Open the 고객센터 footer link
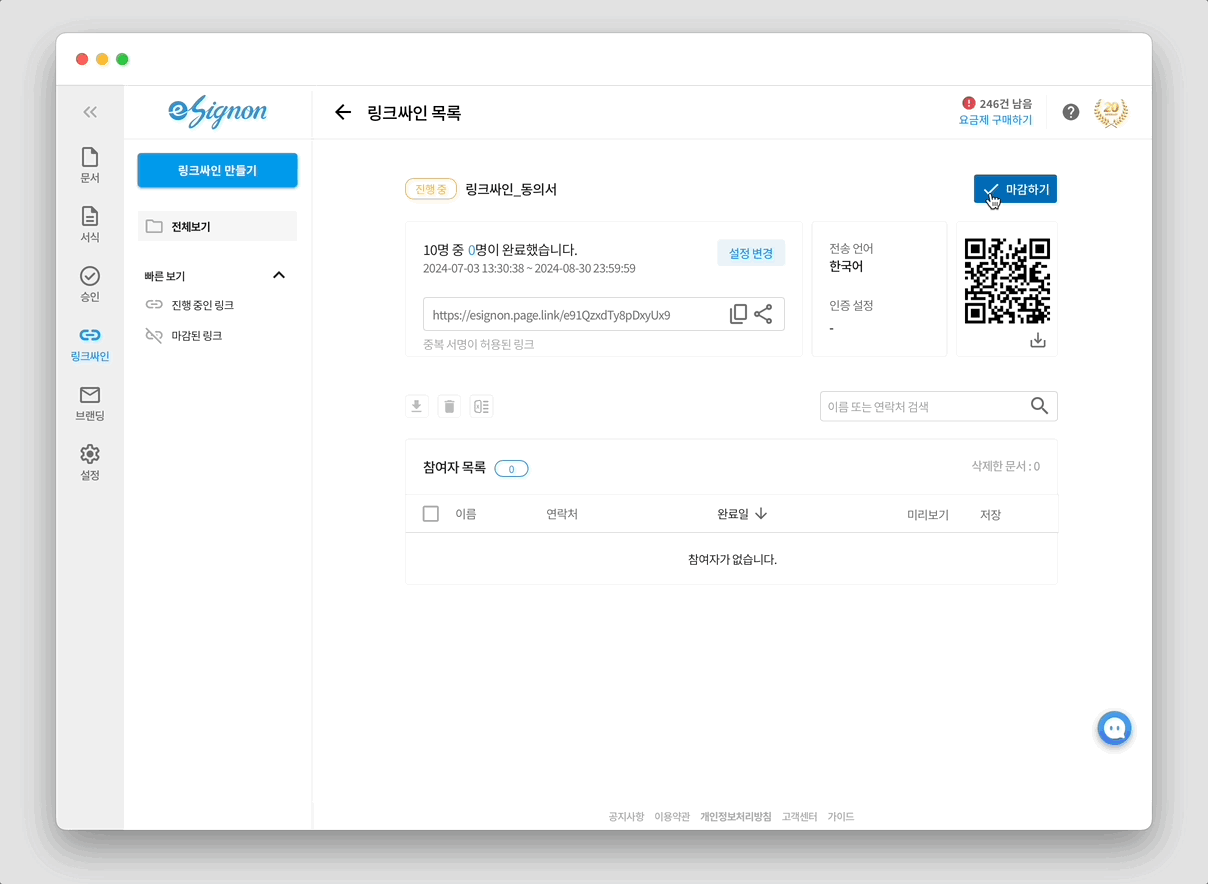The height and width of the screenshot is (884, 1208). click(800, 817)
